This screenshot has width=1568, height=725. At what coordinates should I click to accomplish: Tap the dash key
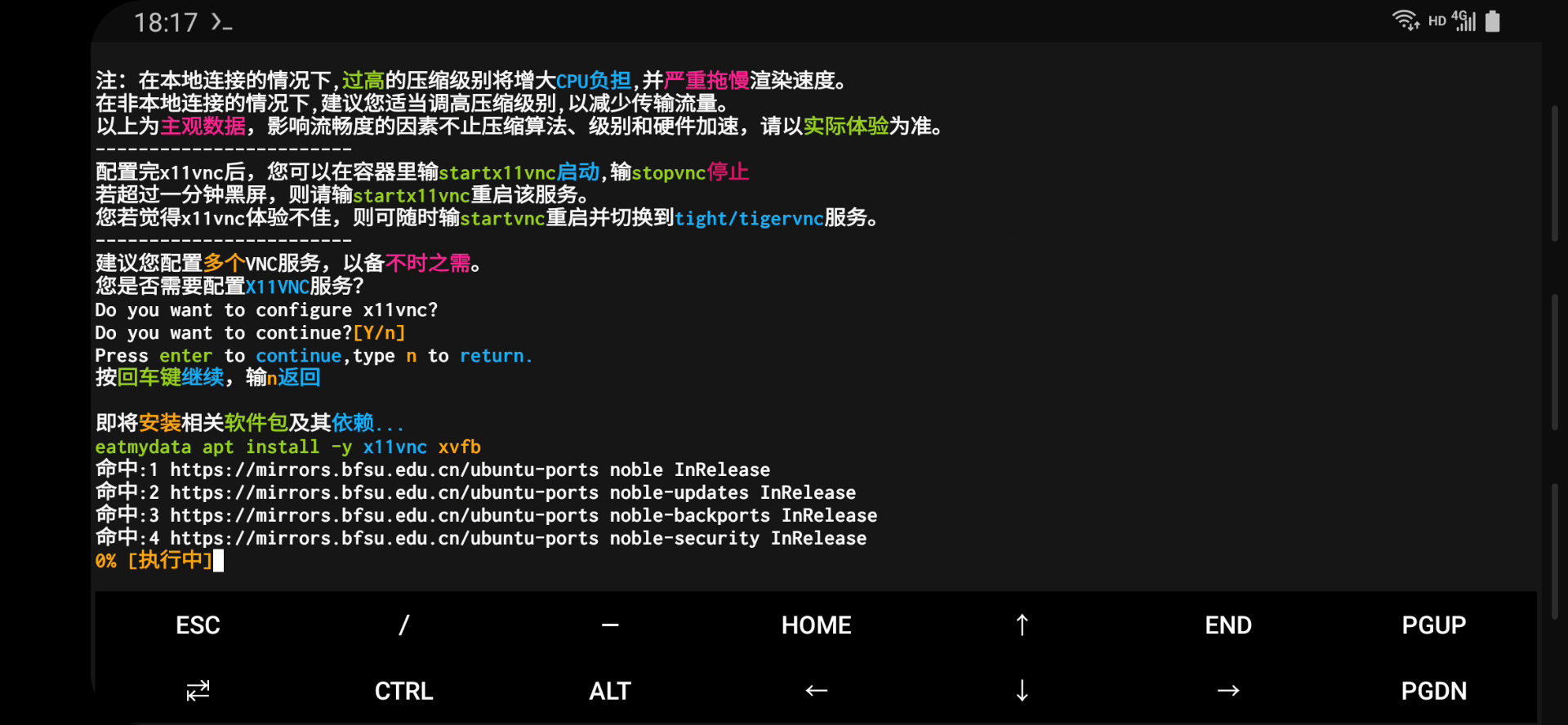609,625
